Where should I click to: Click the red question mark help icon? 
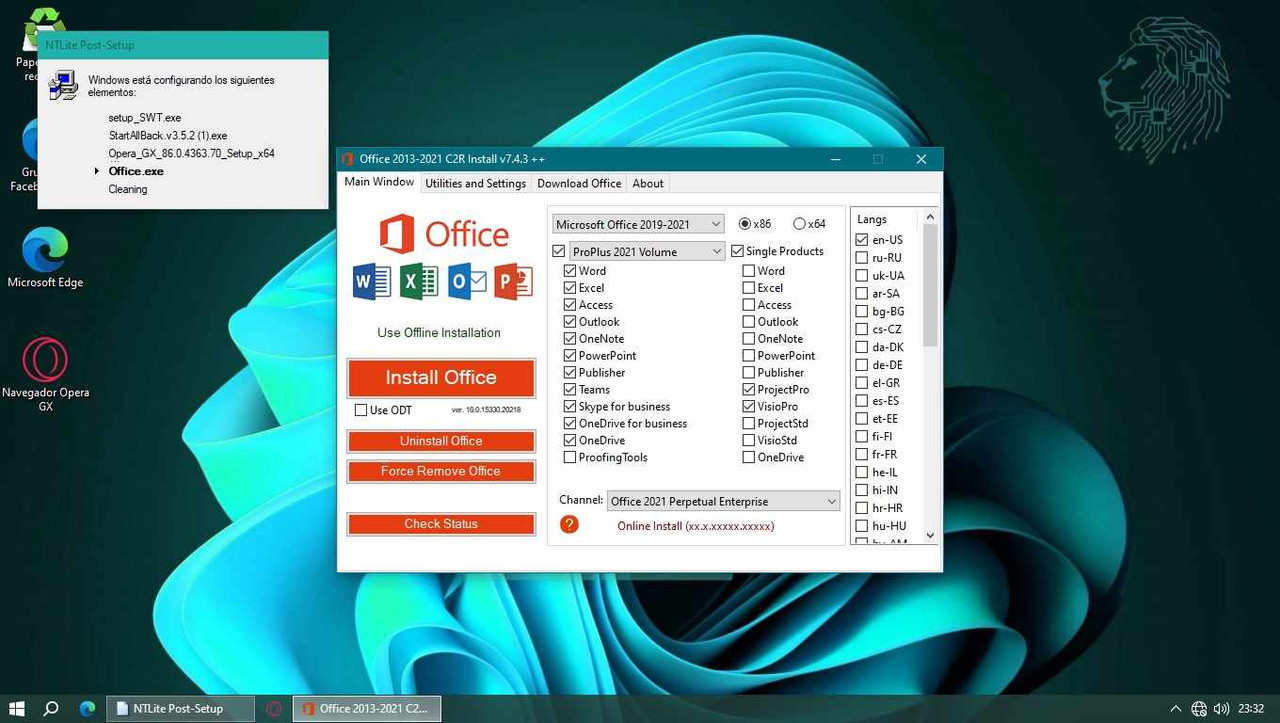tap(569, 524)
